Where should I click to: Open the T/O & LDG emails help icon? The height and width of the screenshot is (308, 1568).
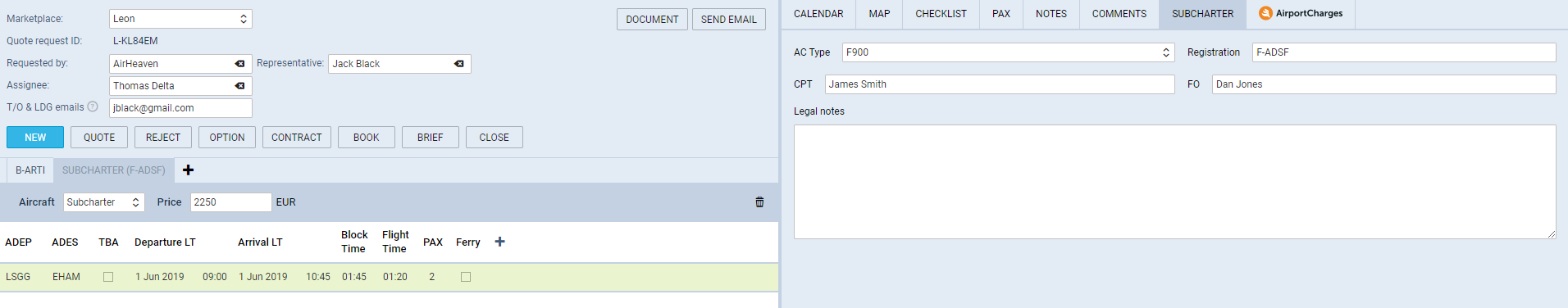(x=93, y=106)
